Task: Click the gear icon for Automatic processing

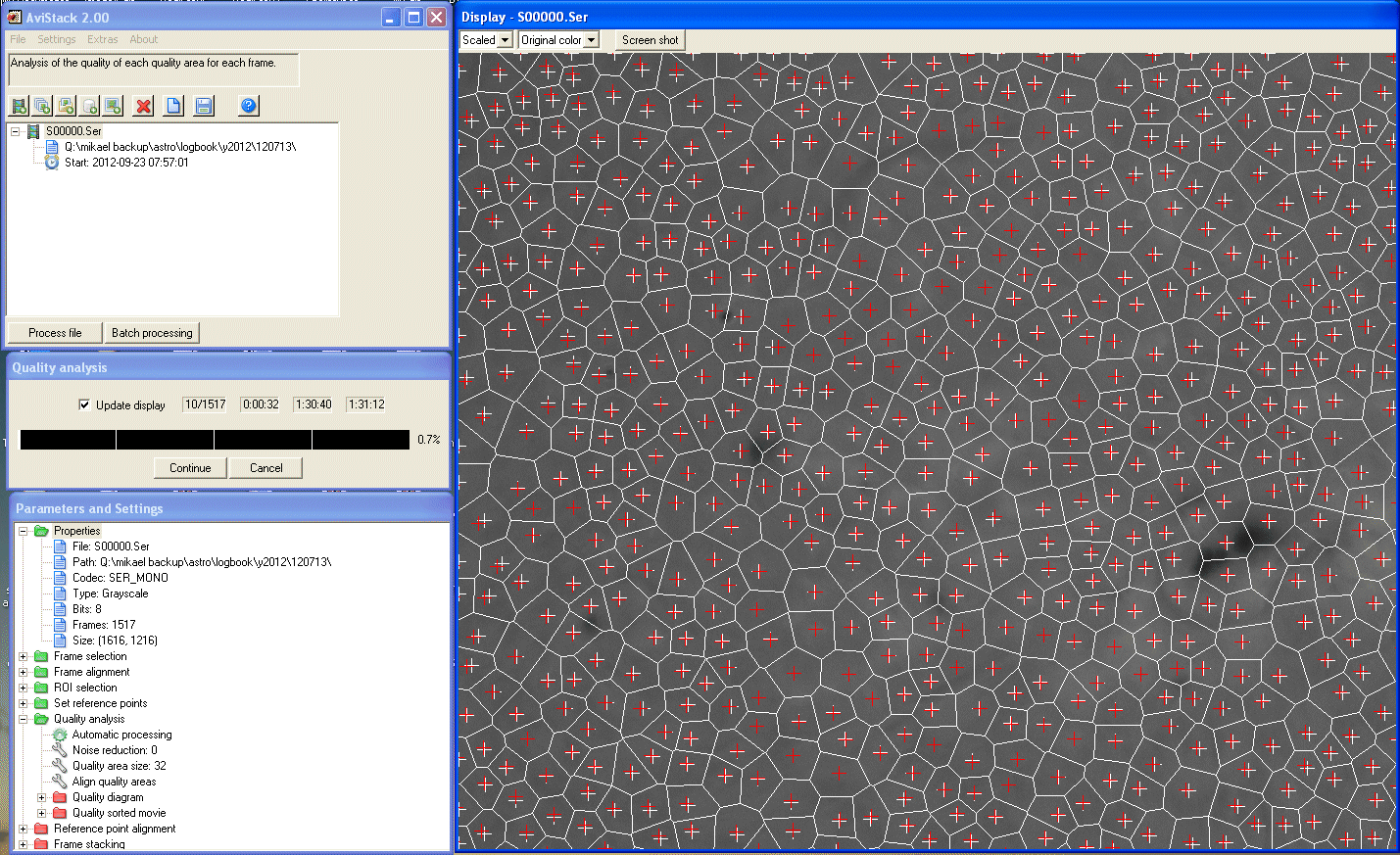Action: [60, 735]
